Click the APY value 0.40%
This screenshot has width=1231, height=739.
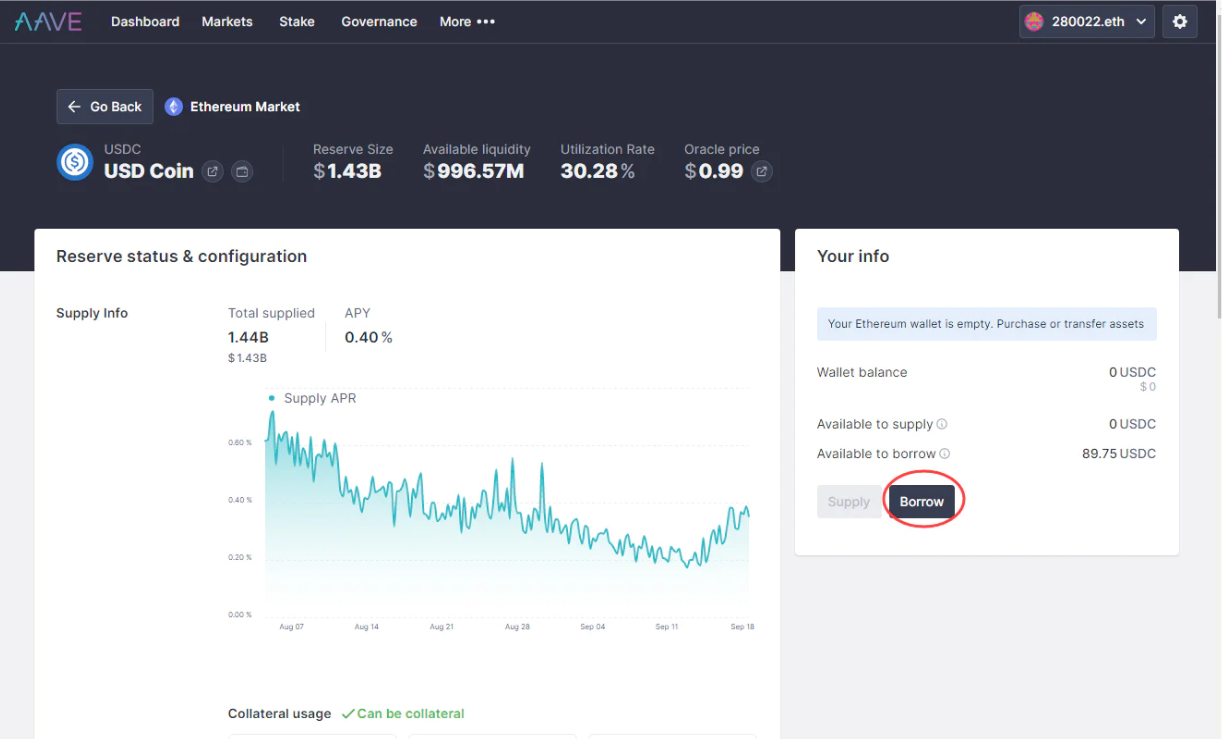pos(369,338)
